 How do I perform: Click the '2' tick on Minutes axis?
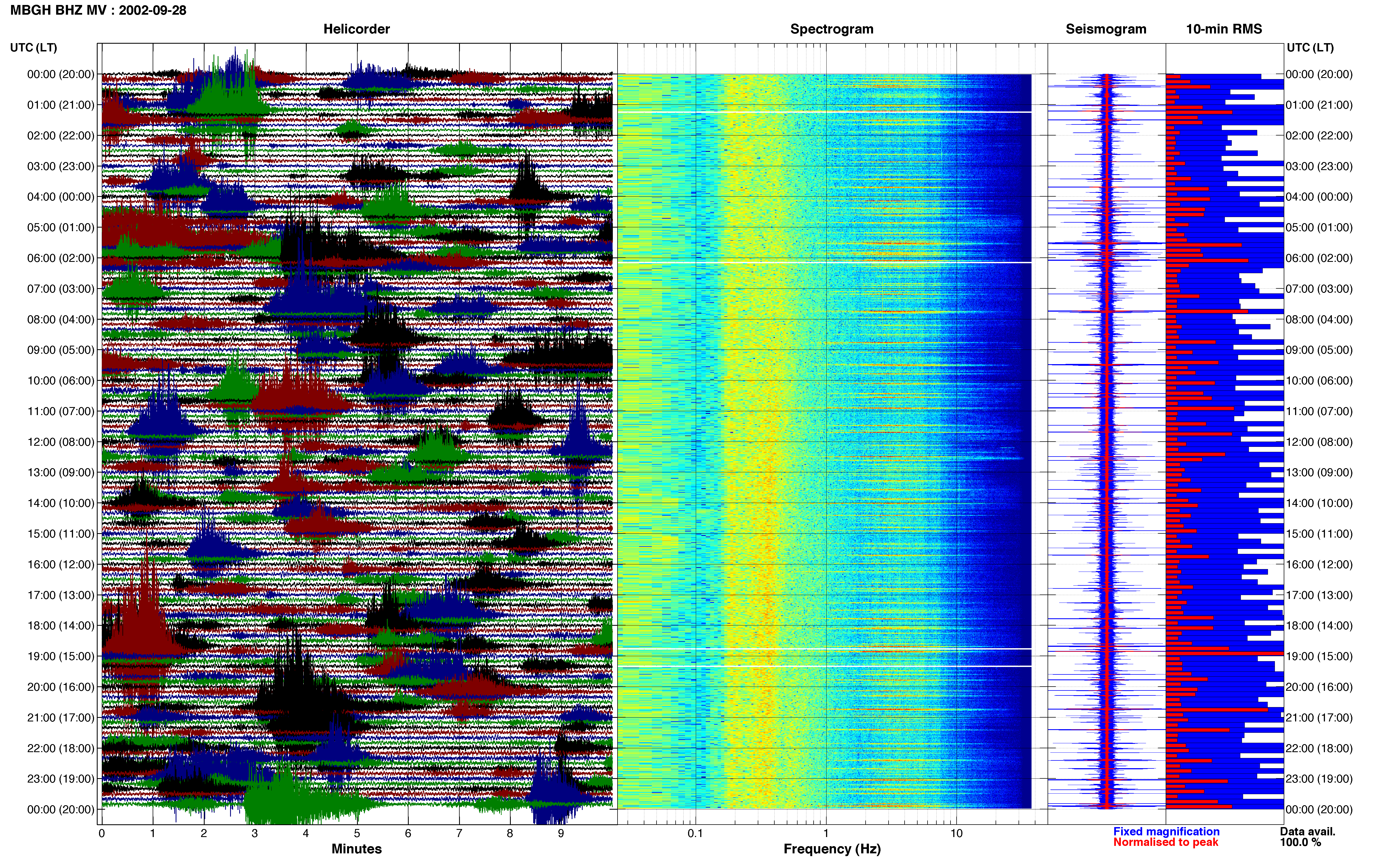tap(204, 833)
